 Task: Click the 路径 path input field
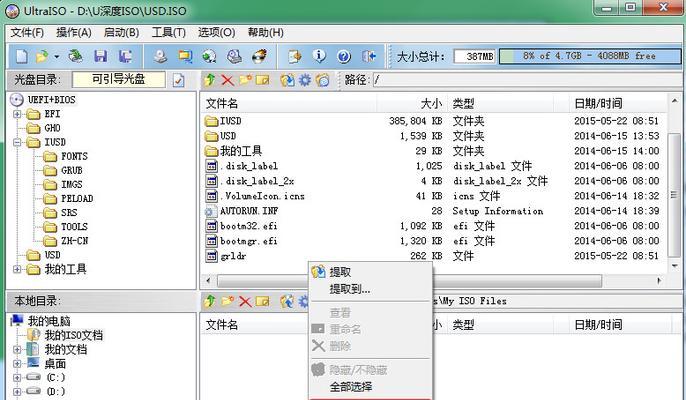pyautogui.click(x=526, y=80)
